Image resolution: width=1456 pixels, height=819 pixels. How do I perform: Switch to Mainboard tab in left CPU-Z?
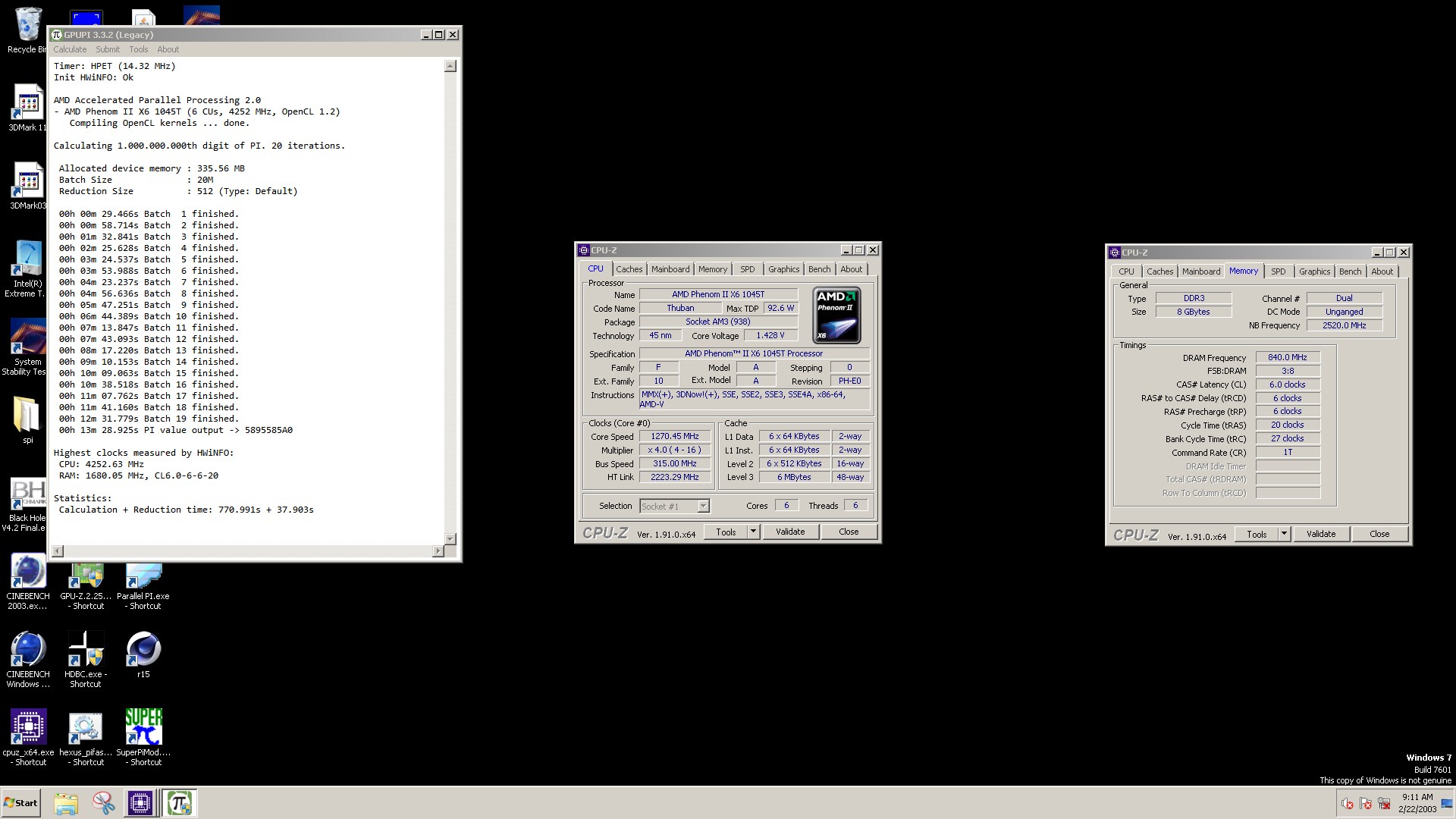pos(670,269)
